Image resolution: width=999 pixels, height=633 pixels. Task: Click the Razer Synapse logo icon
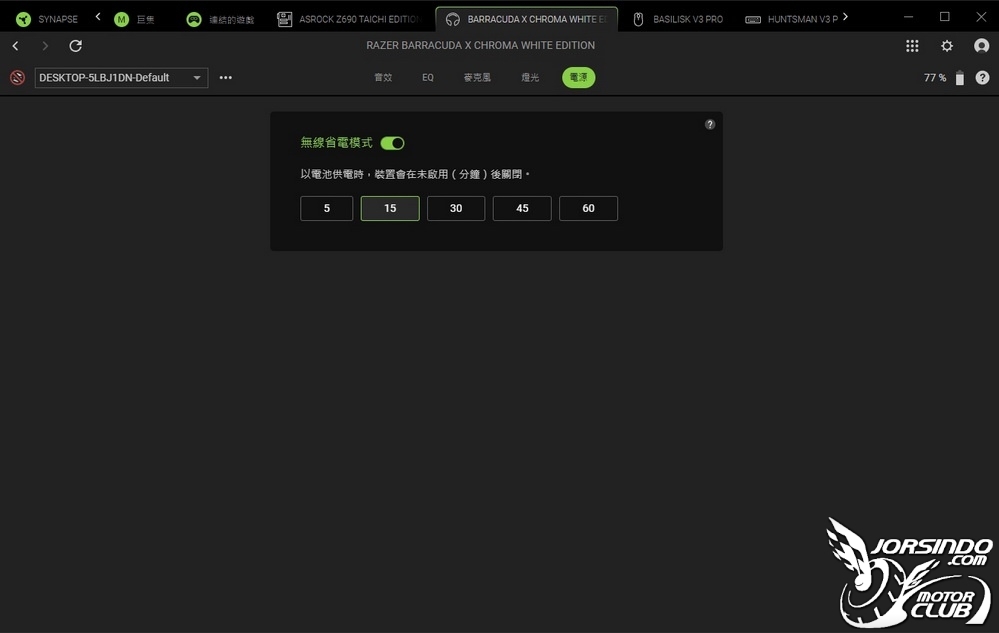tap(24, 19)
